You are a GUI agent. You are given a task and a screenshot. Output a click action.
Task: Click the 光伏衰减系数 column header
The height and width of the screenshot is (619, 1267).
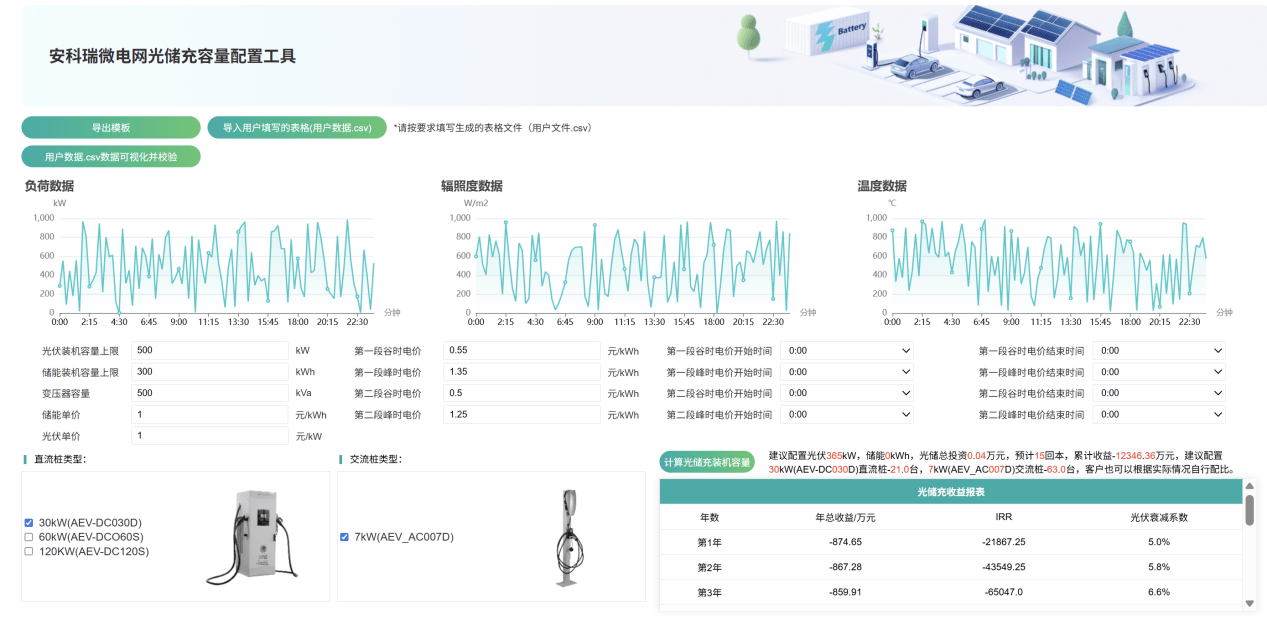click(1159, 518)
